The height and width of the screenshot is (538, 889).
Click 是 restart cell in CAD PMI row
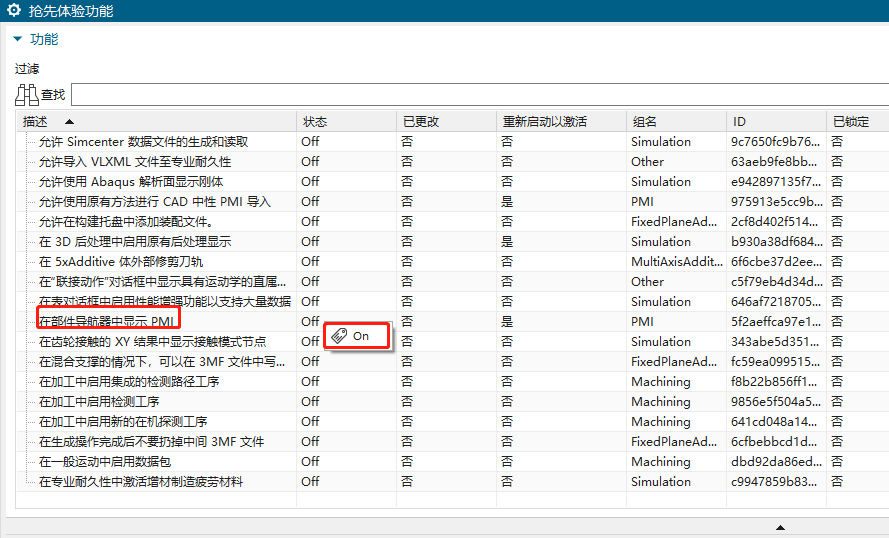pyautogui.click(x=507, y=201)
